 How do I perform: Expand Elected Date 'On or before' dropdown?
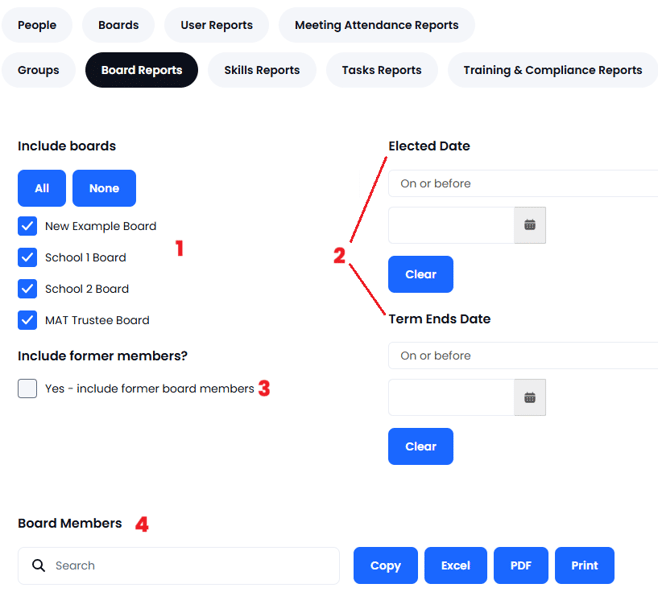[x=523, y=183]
